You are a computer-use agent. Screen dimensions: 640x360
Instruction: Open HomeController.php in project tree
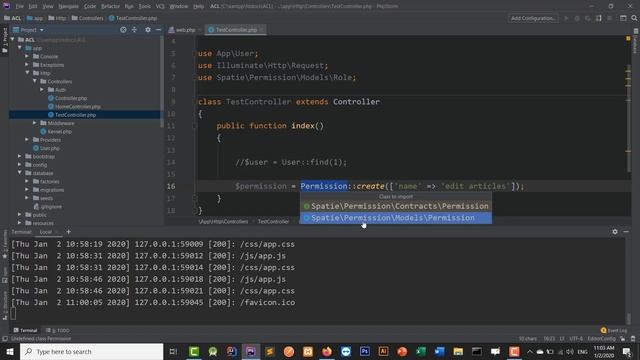[x=78, y=107]
